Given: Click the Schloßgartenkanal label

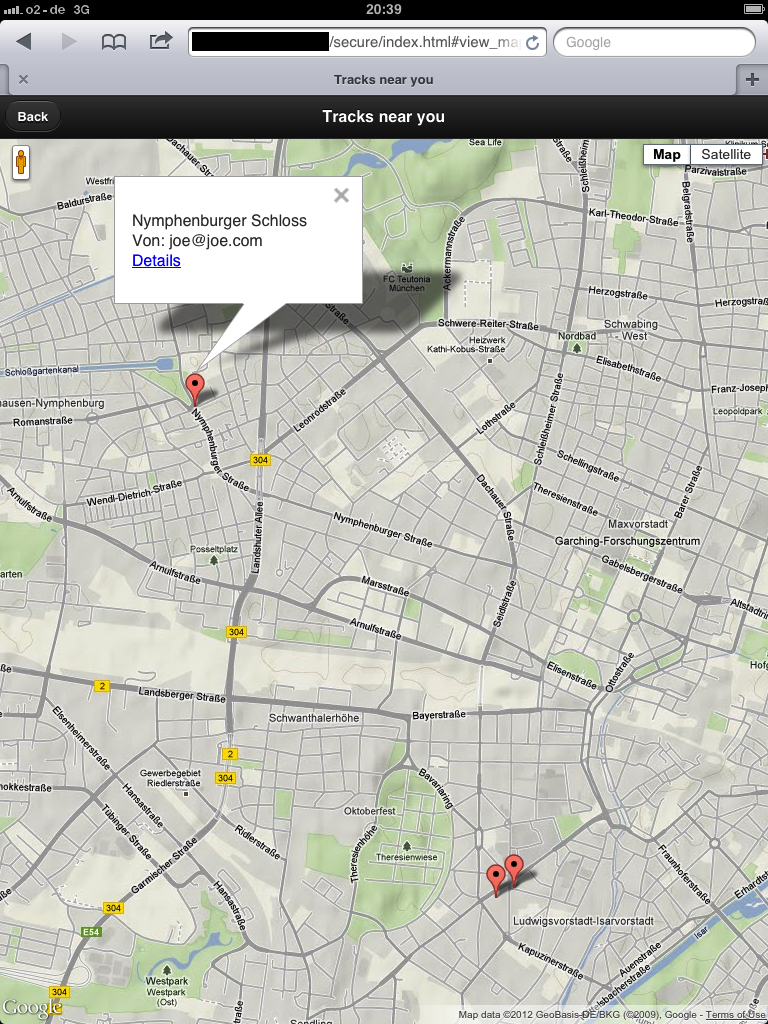Looking at the screenshot, I should (x=42, y=371).
